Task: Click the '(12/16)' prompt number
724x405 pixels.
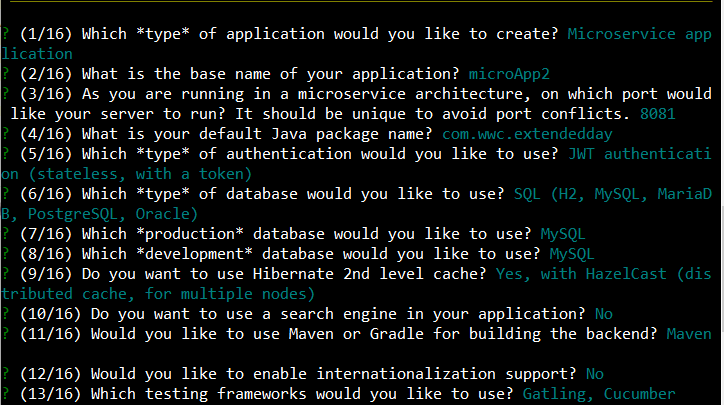Action: (50, 374)
